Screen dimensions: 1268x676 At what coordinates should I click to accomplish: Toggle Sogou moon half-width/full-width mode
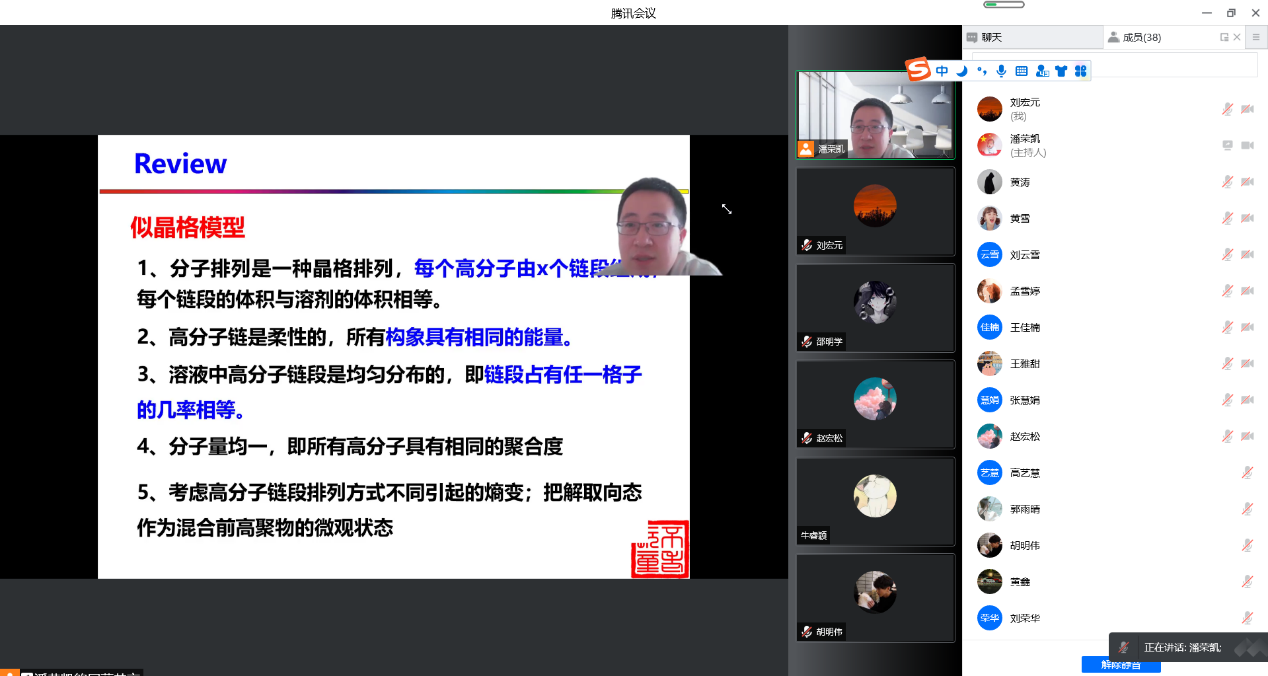962,71
